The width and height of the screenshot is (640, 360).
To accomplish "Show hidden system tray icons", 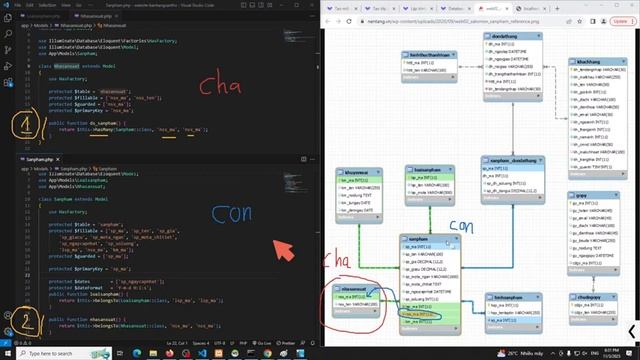I will (553, 353).
